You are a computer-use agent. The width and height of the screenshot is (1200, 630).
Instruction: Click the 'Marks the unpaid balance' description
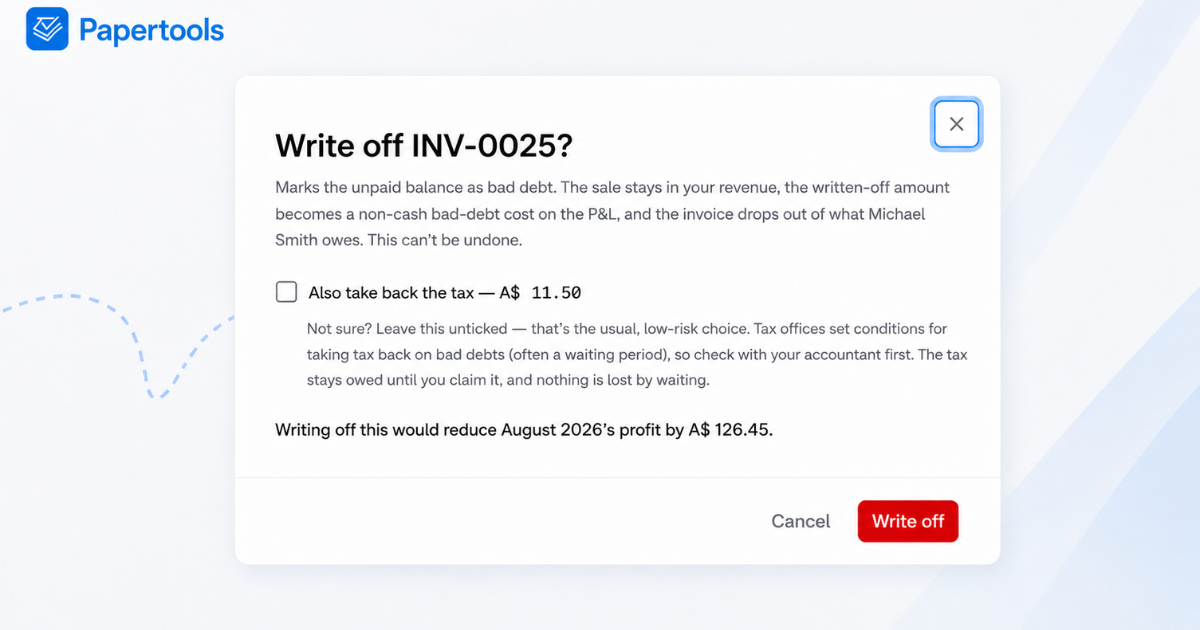coord(612,214)
